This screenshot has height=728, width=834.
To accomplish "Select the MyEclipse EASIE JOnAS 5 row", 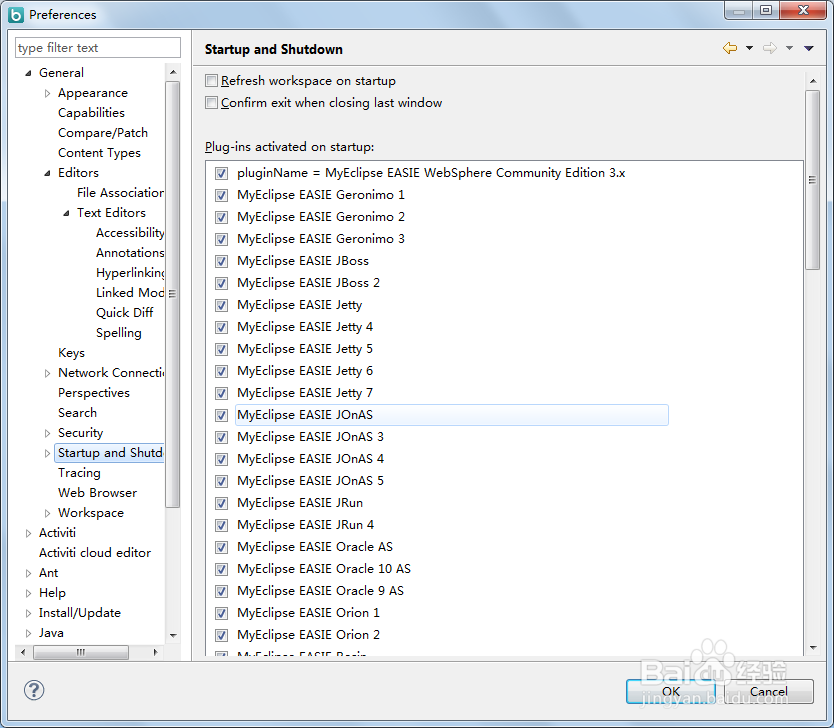I will pos(311,481).
